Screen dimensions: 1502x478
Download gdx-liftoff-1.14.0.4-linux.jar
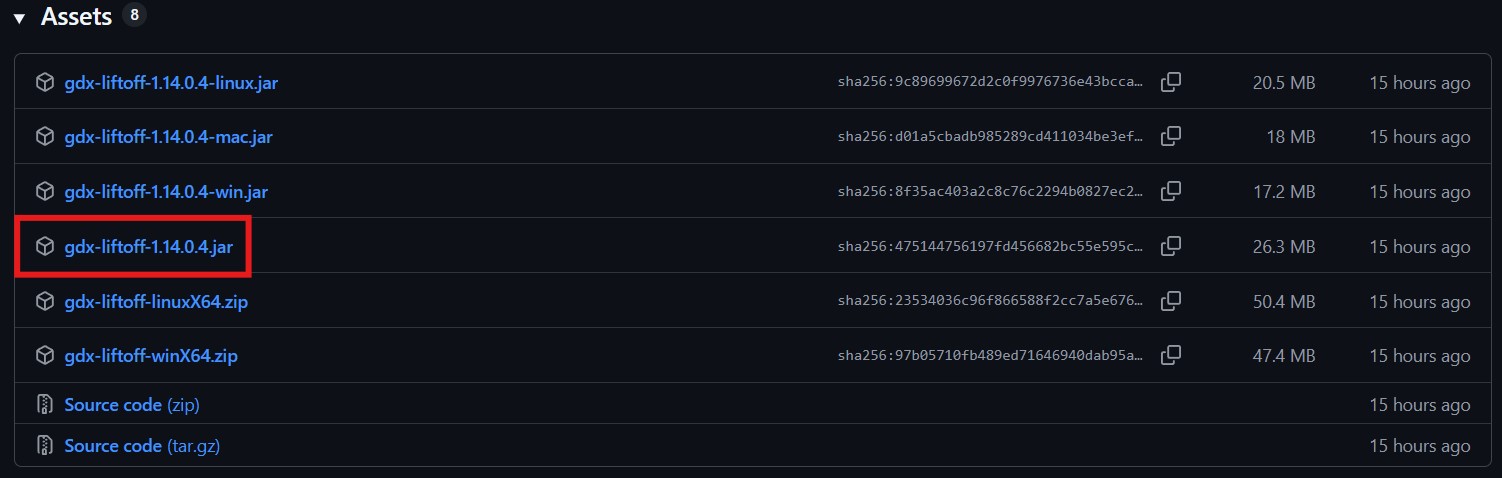tap(171, 83)
